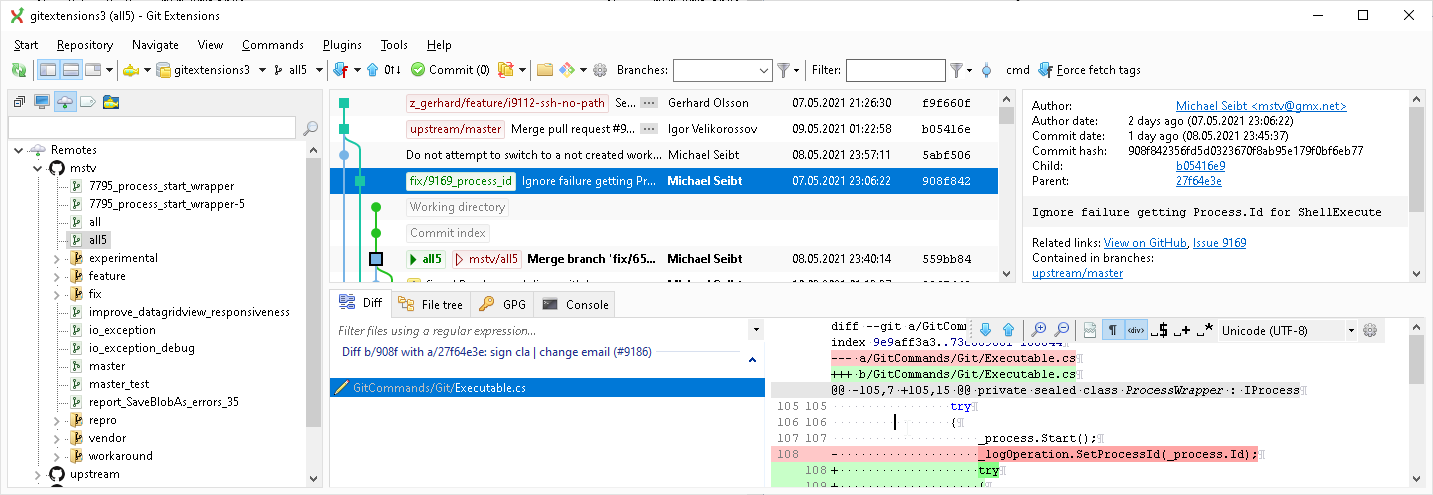The image size is (1433, 495).
Task: Click the Refresh revisions icon
Action: pyautogui.click(x=18, y=70)
